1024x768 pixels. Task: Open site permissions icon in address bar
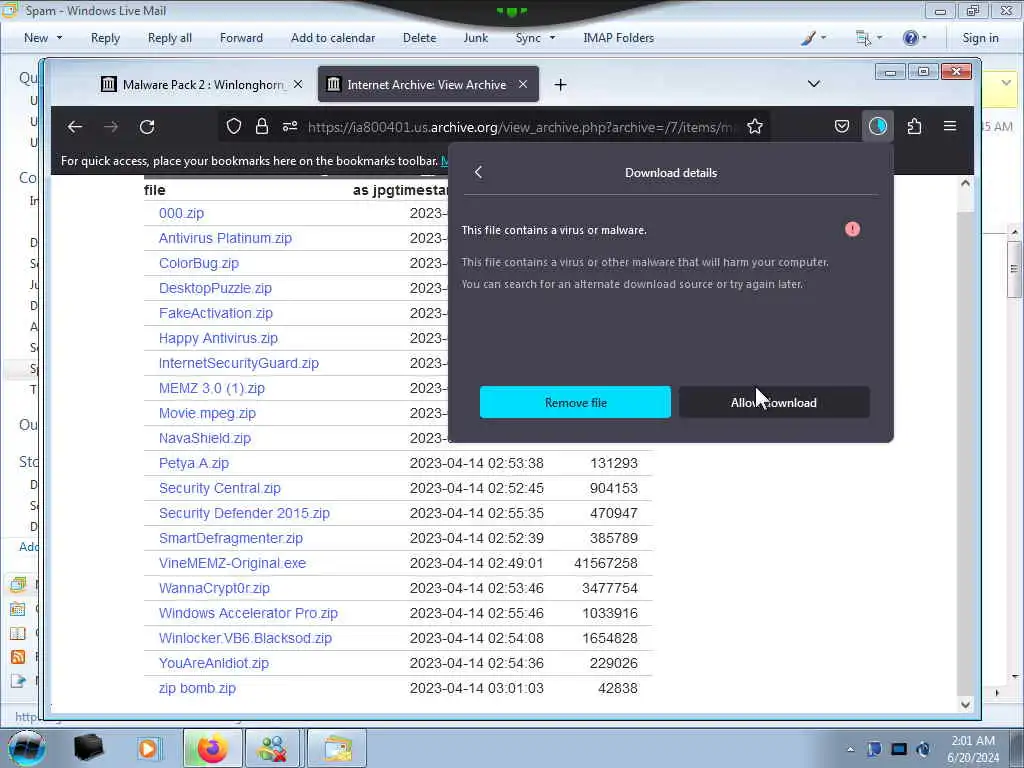pos(290,127)
